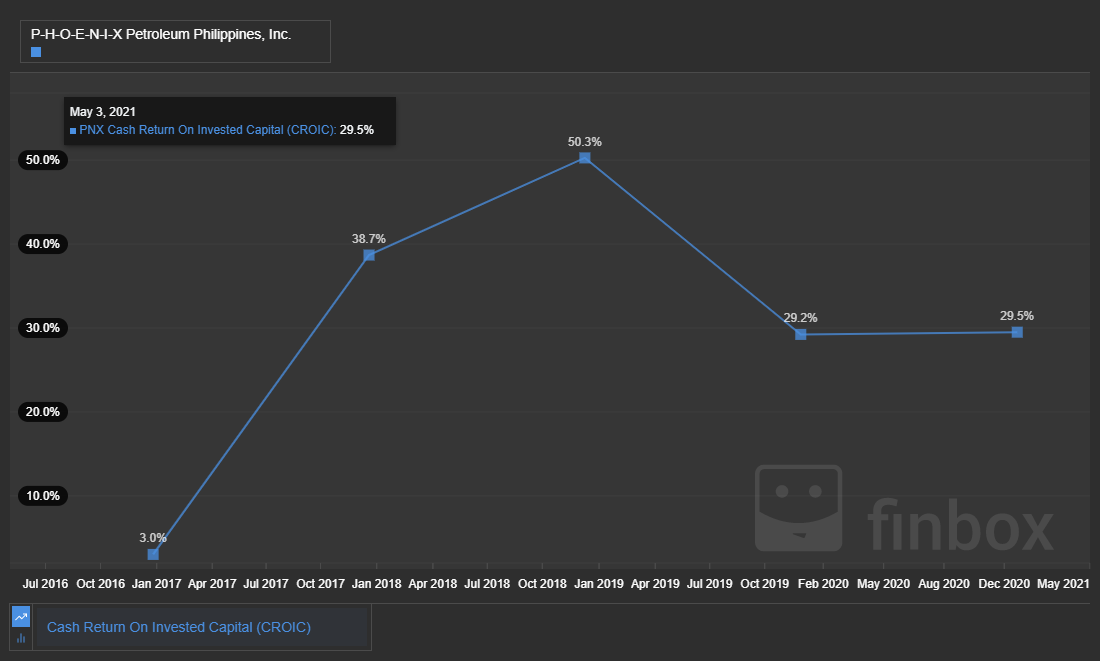Click the Apr 2018 x-axis label
The width and height of the screenshot is (1100, 661).
pyautogui.click(x=433, y=584)
